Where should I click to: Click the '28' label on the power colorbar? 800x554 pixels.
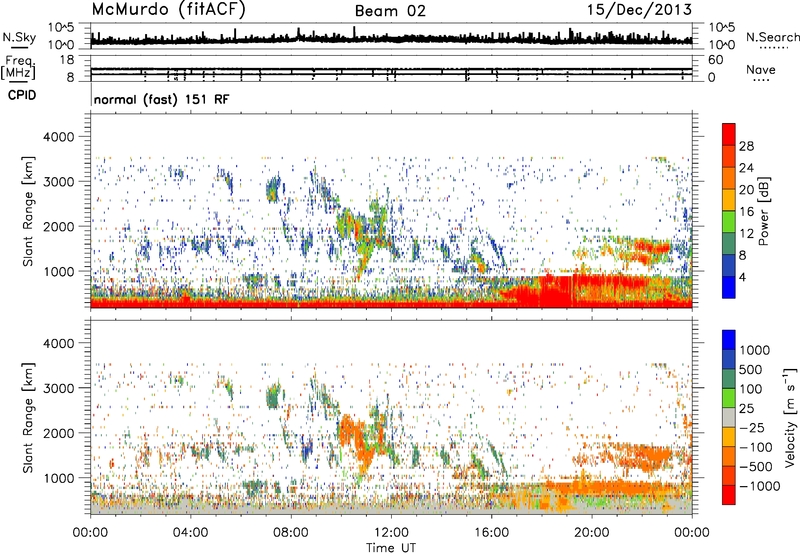point(746,146)
